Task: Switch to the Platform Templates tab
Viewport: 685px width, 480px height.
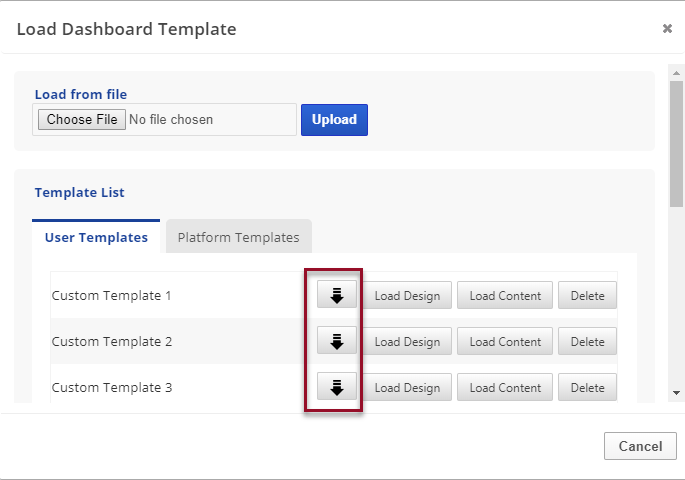Action: click(238, 237)
